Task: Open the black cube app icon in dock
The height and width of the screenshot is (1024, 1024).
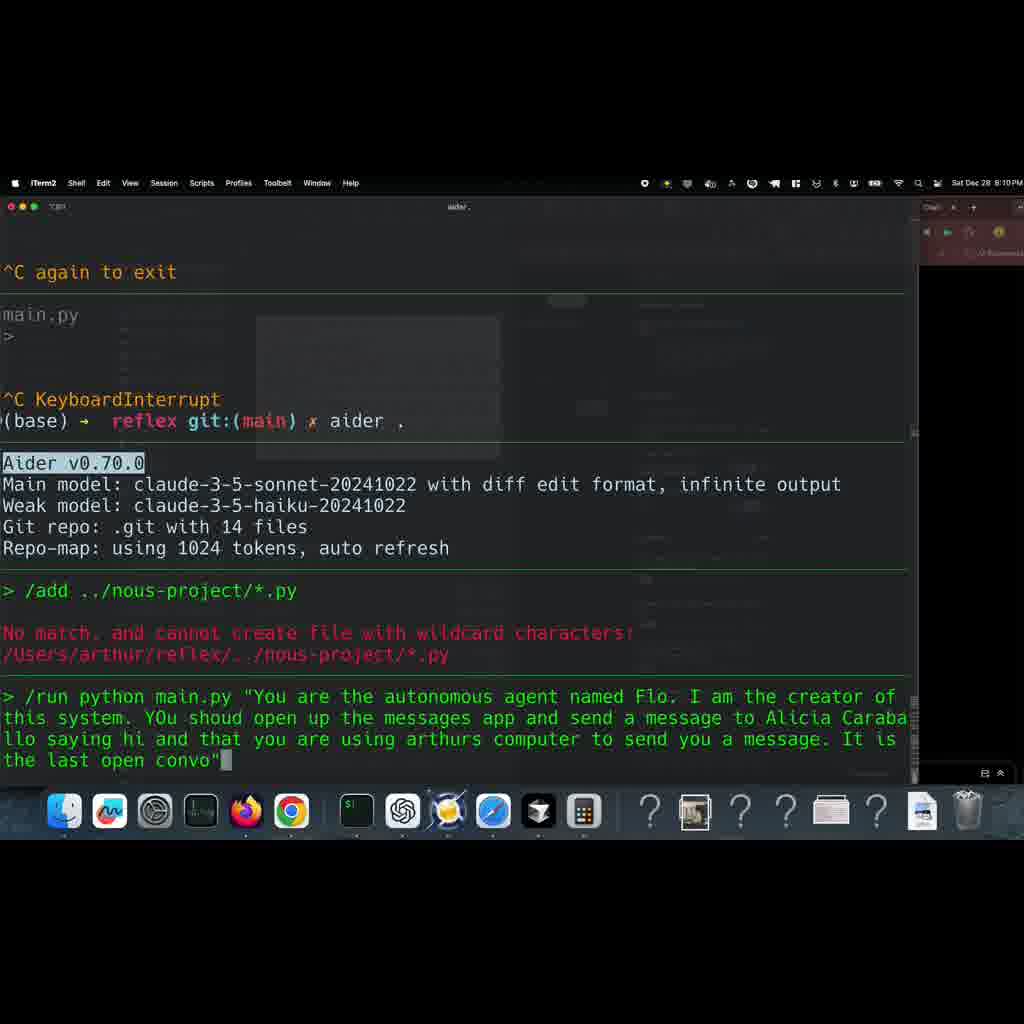Action: pos(539,810)
